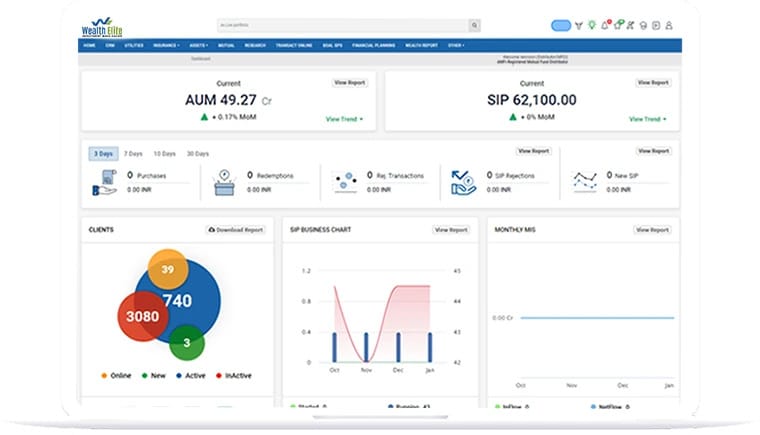Open the notifications bell icon
760x435 pixels.
point(605,25)
